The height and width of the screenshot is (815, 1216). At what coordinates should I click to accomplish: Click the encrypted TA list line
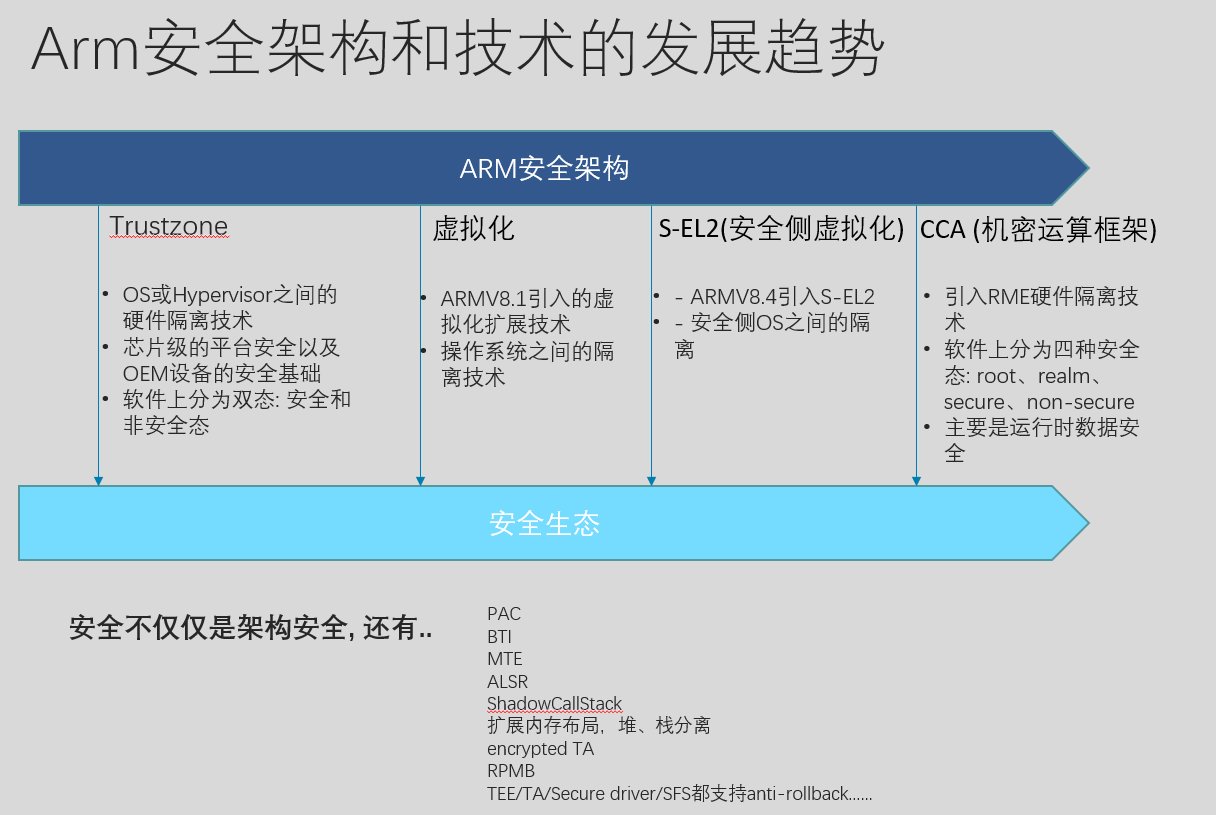click(540, 749)
